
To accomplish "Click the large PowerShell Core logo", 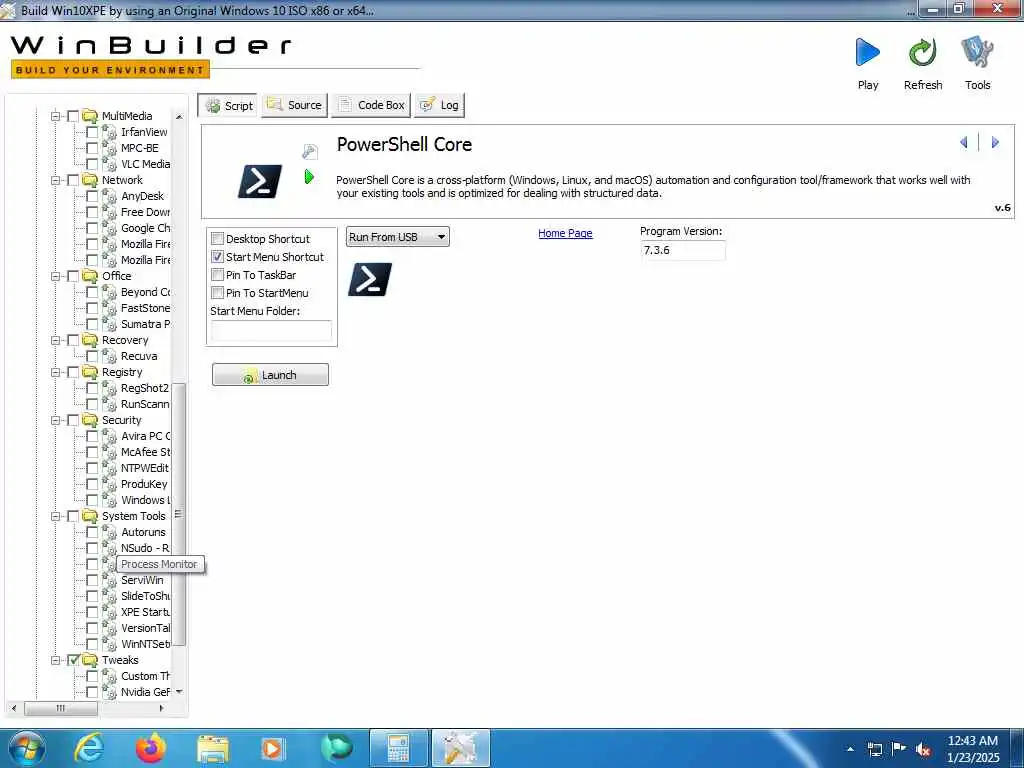I will tap(260, 181).
